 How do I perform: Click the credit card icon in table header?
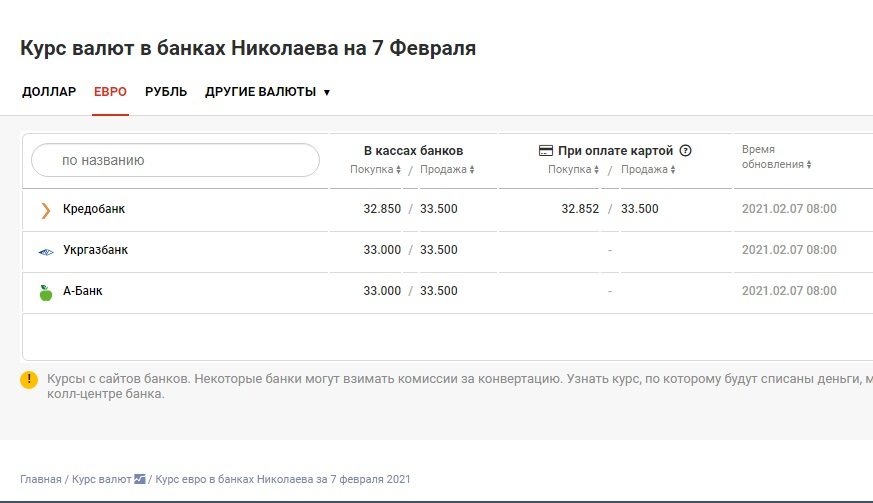tap(546, 151)
